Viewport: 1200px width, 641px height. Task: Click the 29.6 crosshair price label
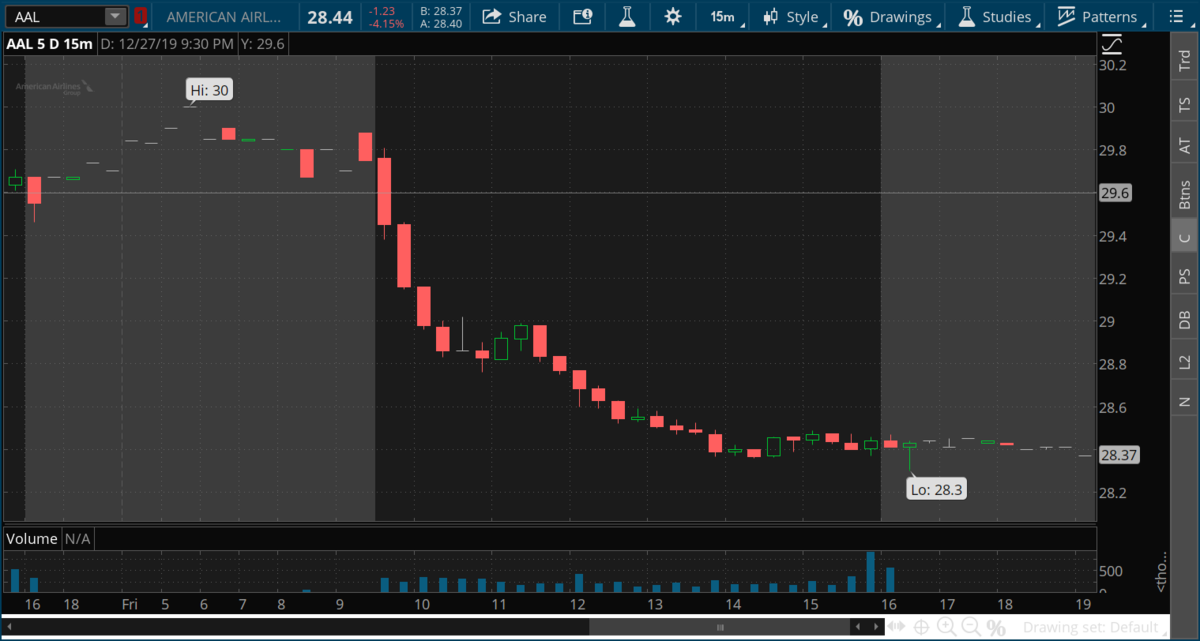point(1114,193)
